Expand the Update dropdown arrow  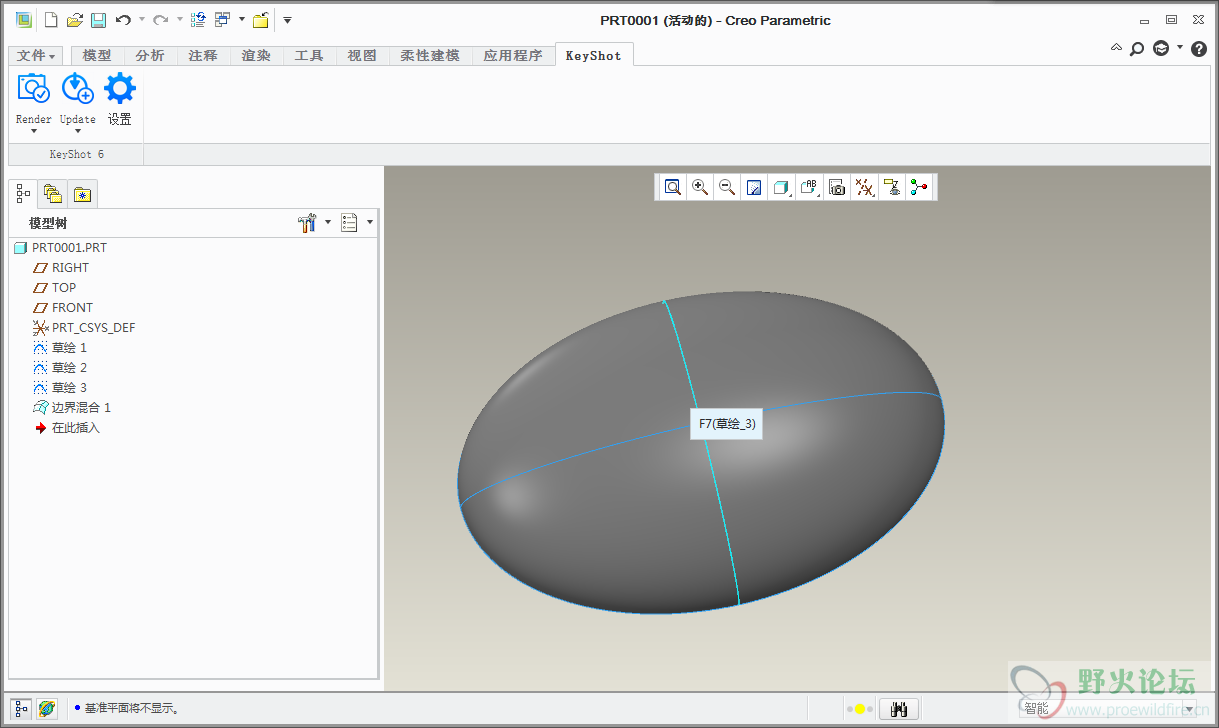click(77, 130)
